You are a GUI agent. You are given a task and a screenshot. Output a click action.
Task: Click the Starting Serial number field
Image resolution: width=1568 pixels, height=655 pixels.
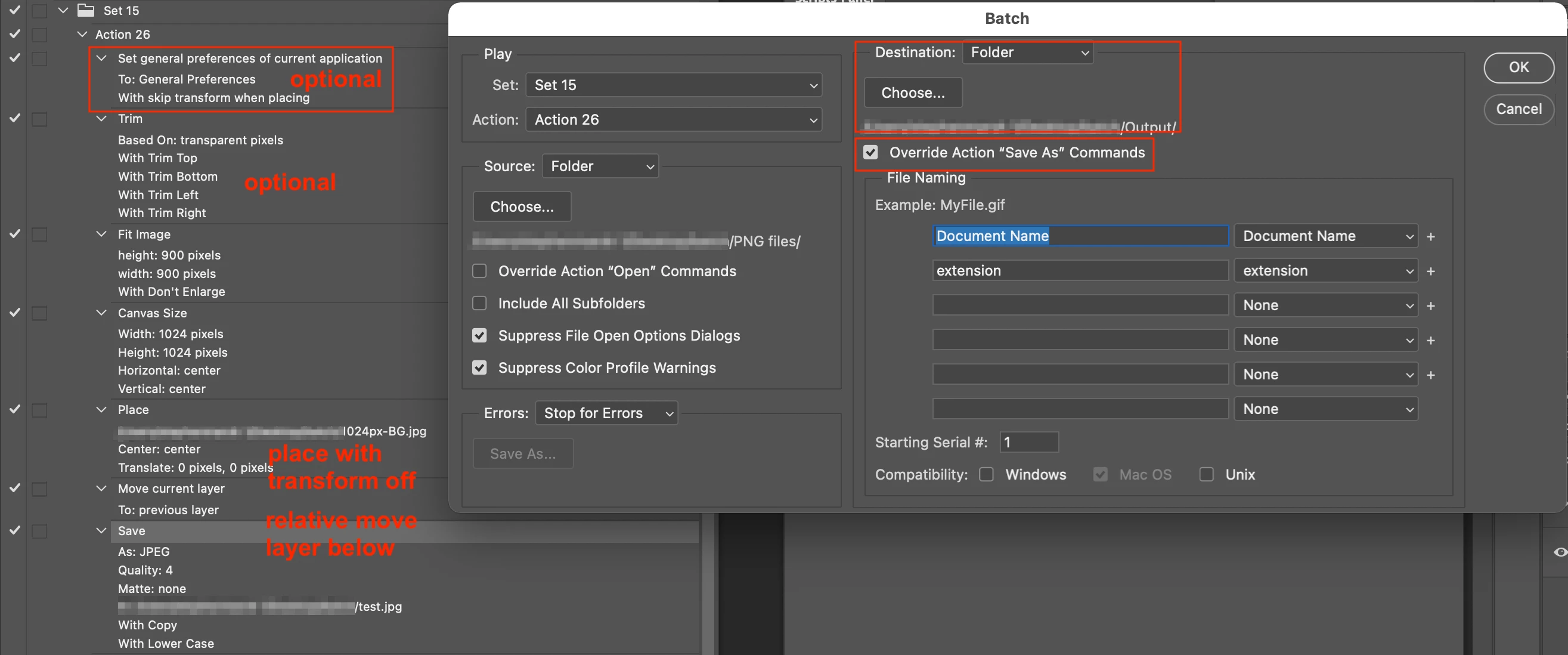pos(1028,443)
